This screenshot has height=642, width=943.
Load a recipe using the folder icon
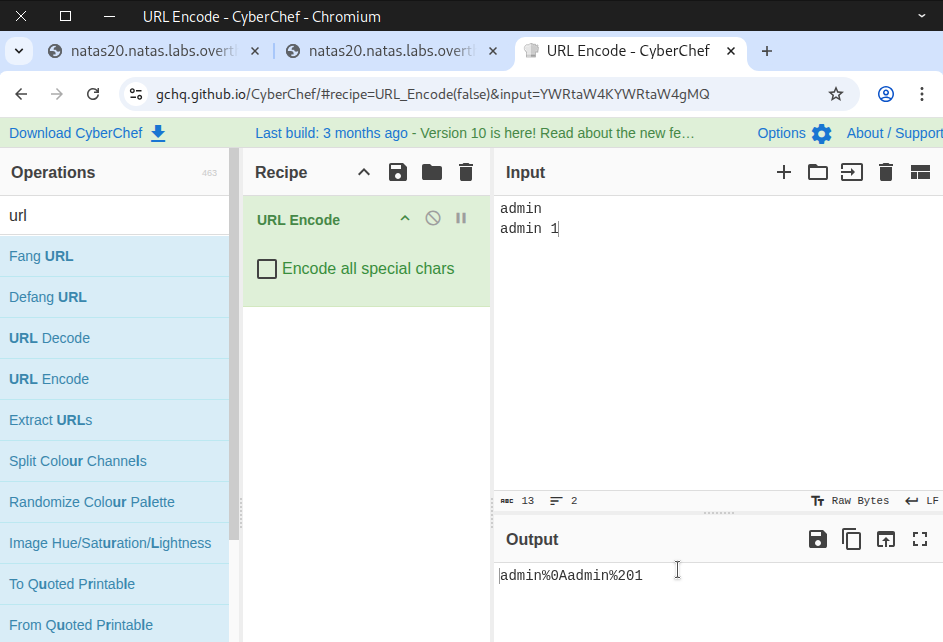click(432, 172)
